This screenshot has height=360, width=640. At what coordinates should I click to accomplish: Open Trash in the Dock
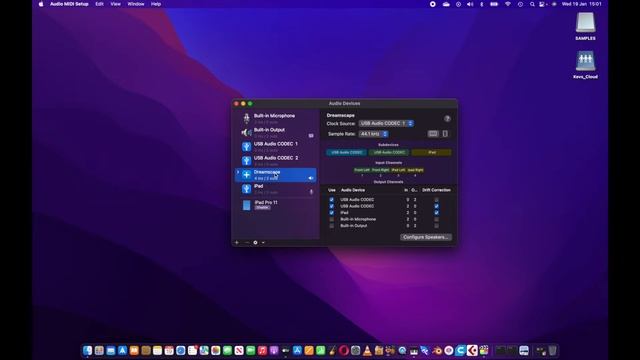point(552,350)
